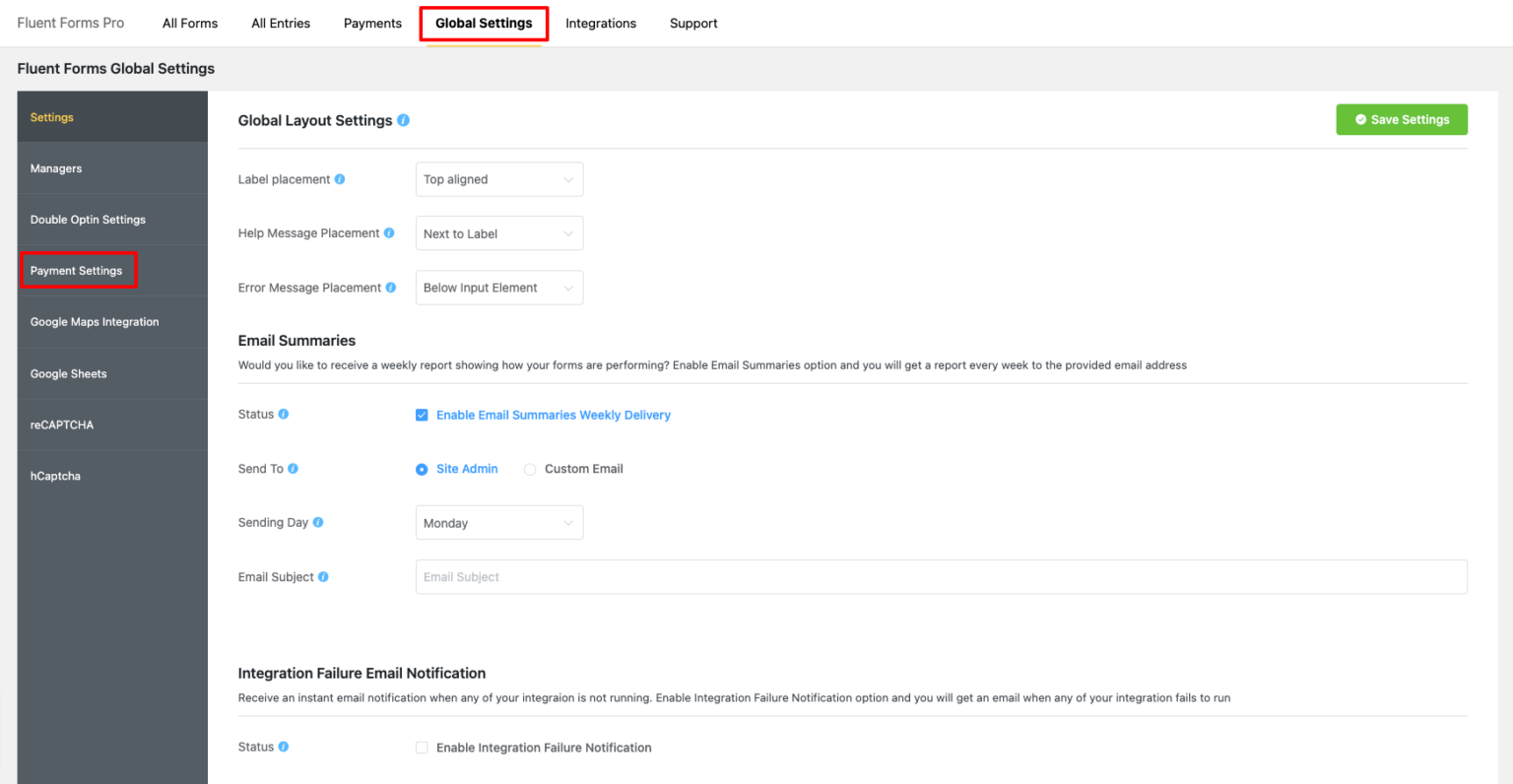Expand the Sending Day dropdown
The width and height of the screenshot is (1513, 784).
(498, 523)
